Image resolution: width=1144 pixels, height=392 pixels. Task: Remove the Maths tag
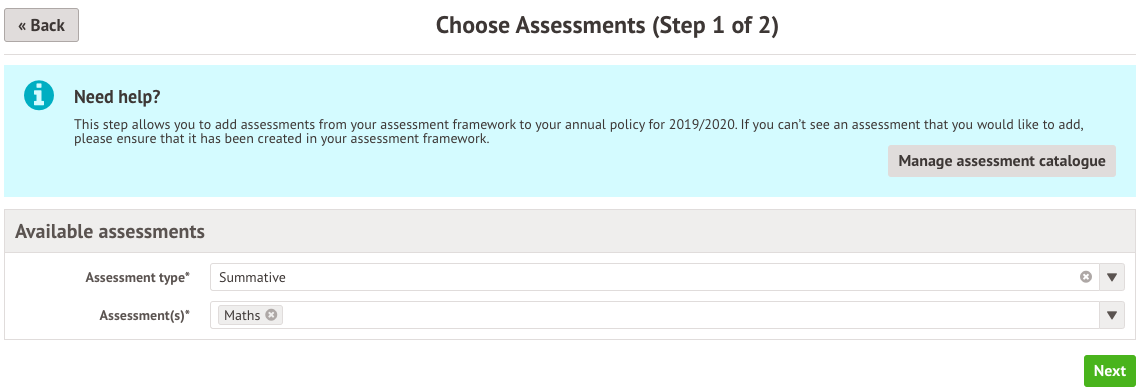[271, 315]
